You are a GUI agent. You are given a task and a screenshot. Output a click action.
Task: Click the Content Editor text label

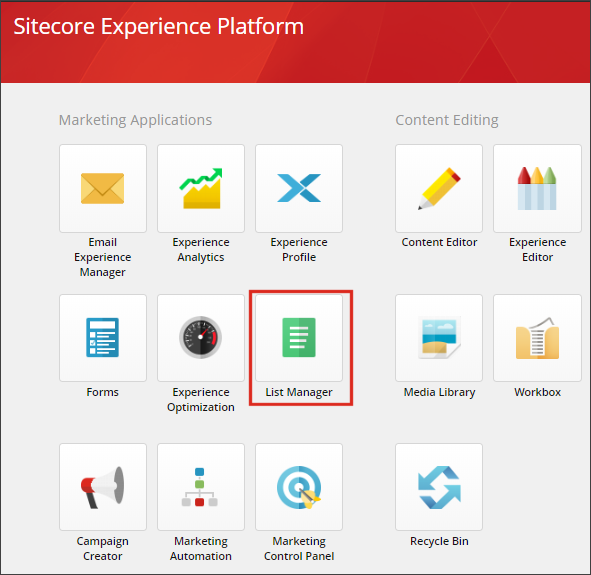point(439,242)
